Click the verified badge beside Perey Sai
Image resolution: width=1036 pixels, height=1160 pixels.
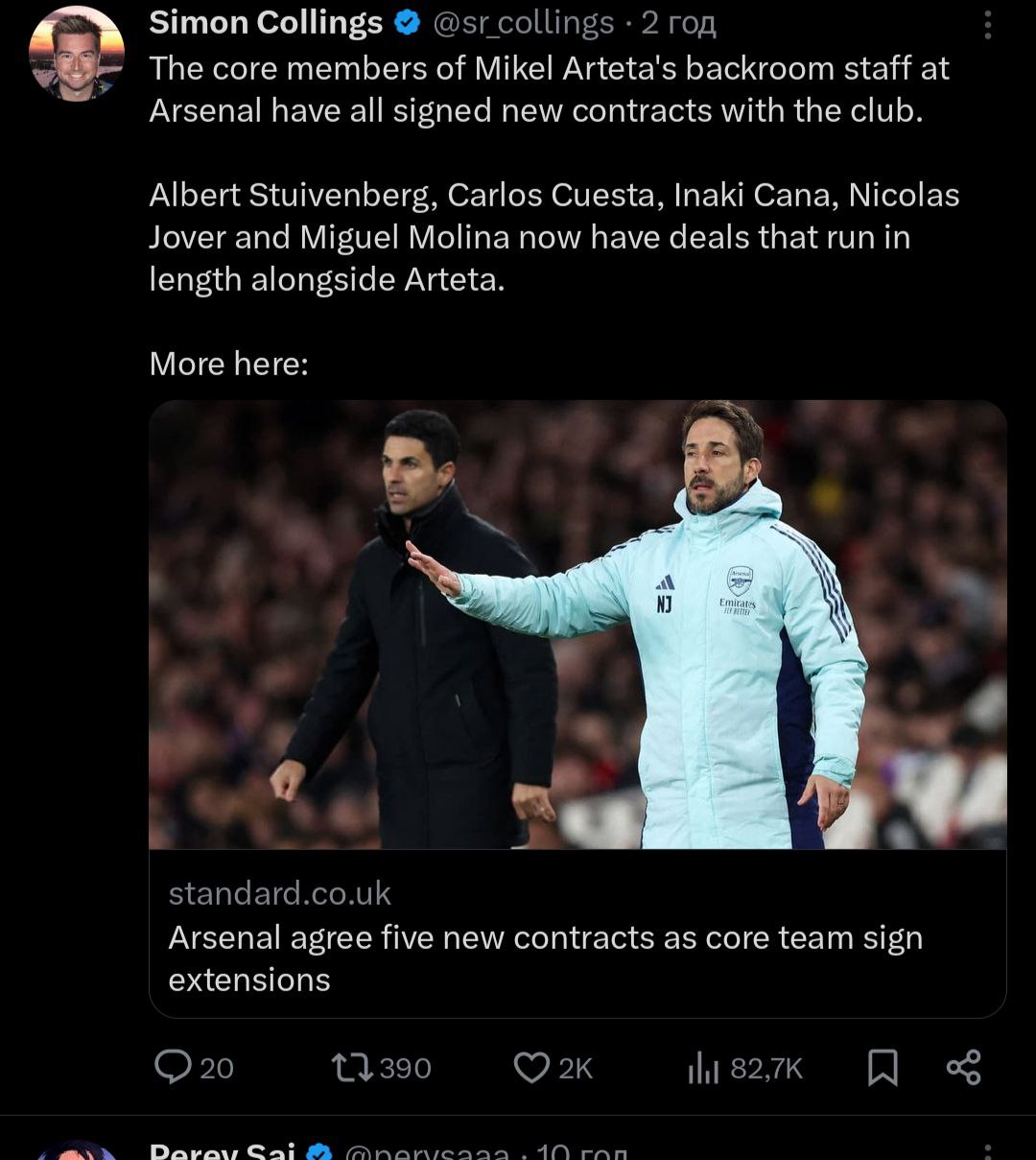point(319,1152)
